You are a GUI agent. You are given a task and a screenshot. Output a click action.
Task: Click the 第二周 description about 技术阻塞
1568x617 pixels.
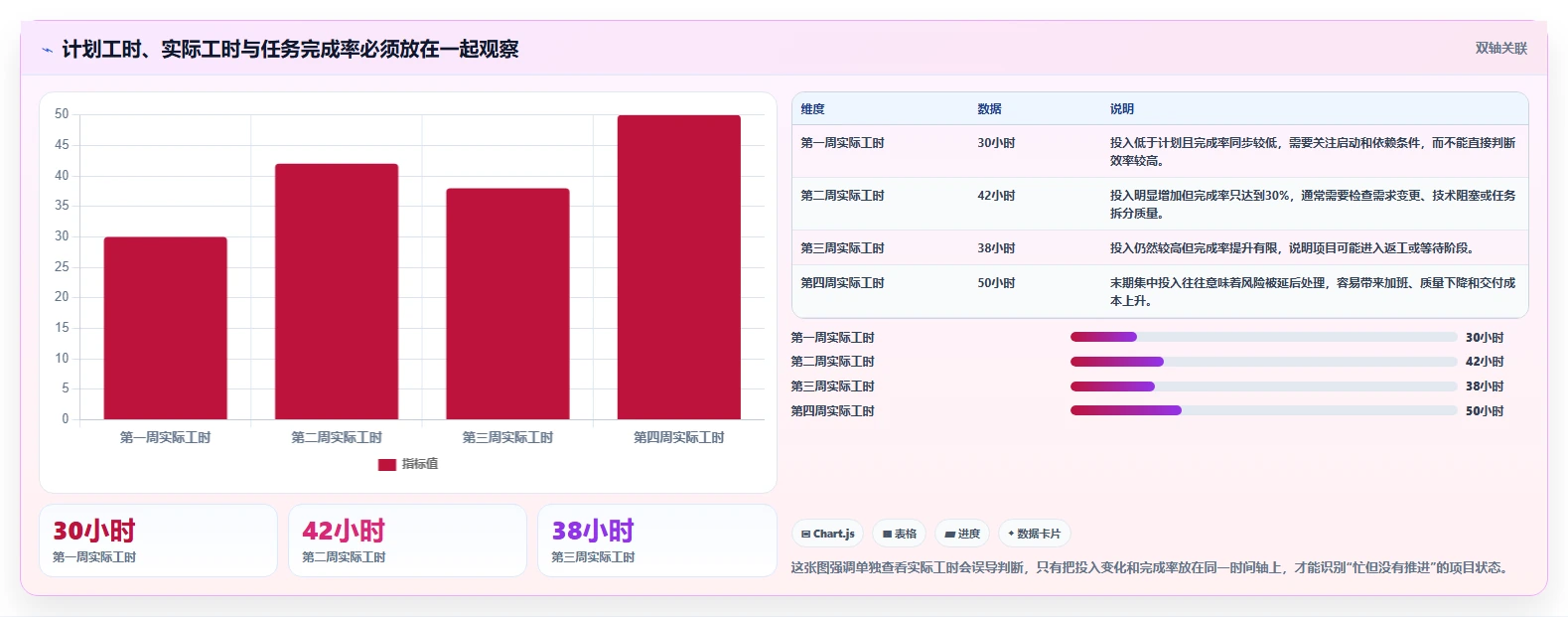point(1313,205)
